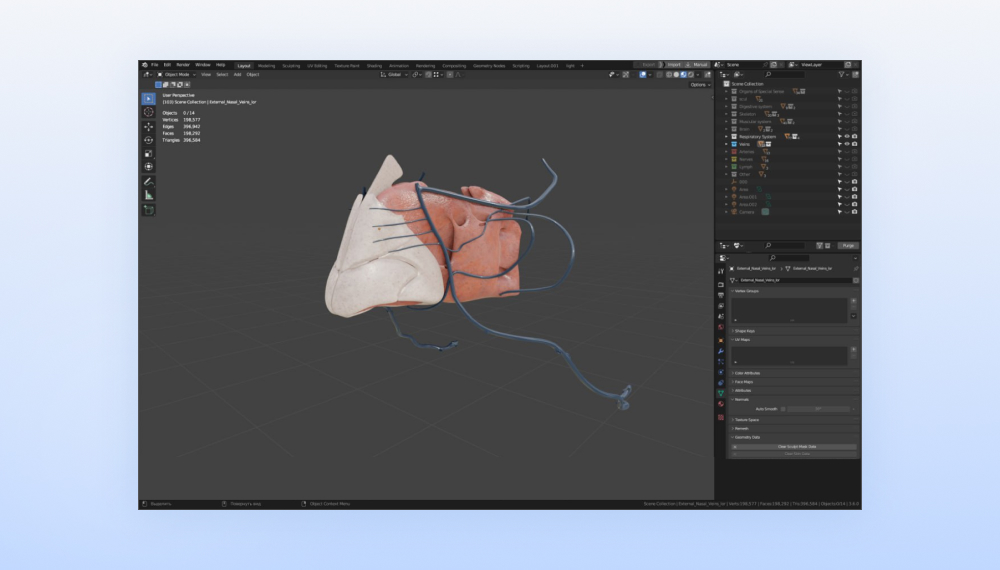The height and width of the screenshot is (570, 1000).
Task: Adjust the Auto Smooth angle slider
Action: click(x=818, y=409)
